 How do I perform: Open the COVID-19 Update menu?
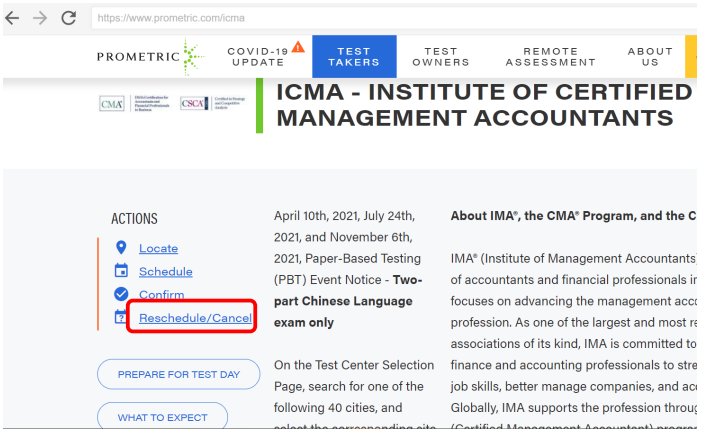click(258, 57)
